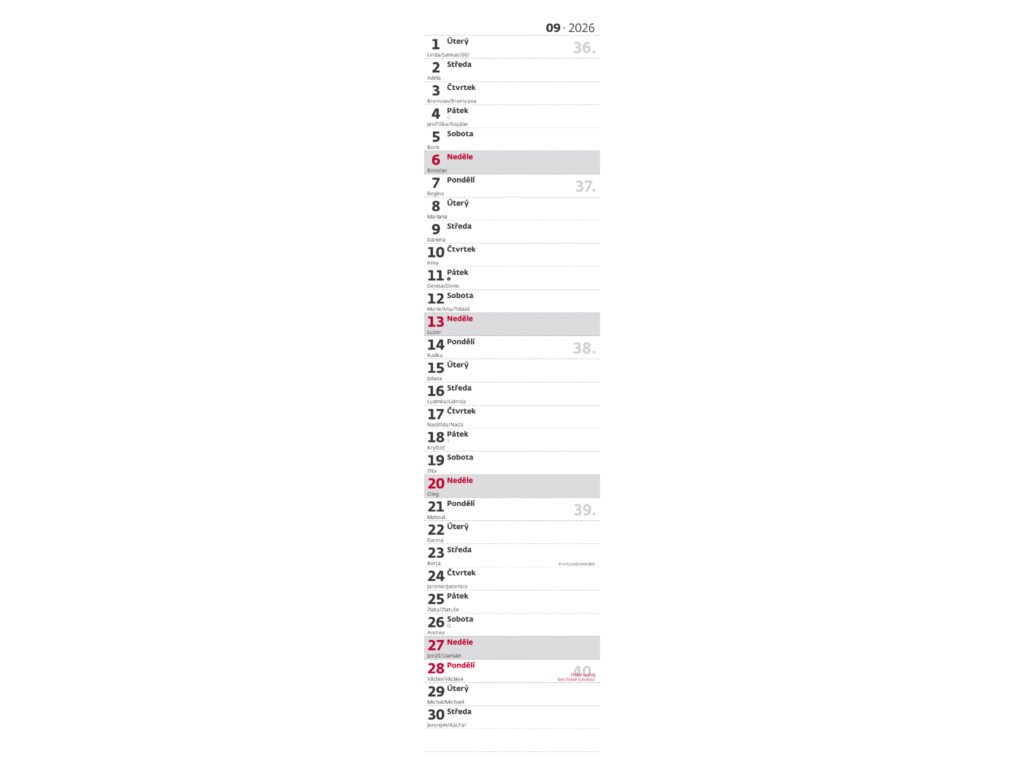Click week number 39 marker

pos(584,510)
